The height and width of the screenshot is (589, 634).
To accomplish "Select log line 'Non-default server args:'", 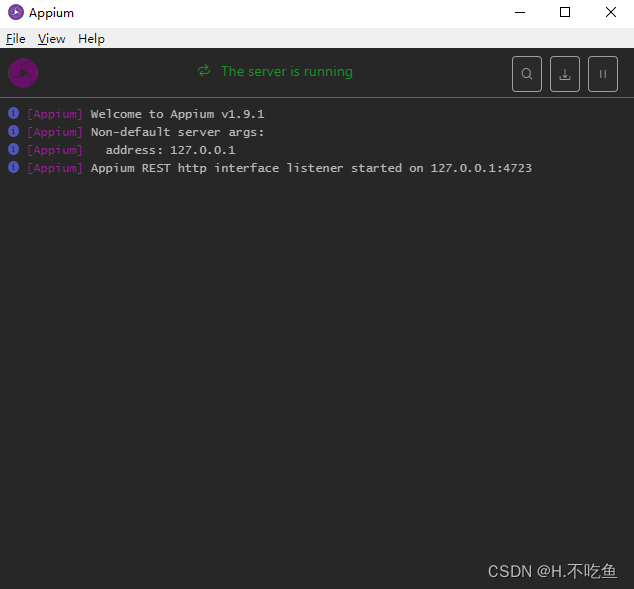I will (x=177, y=132).
